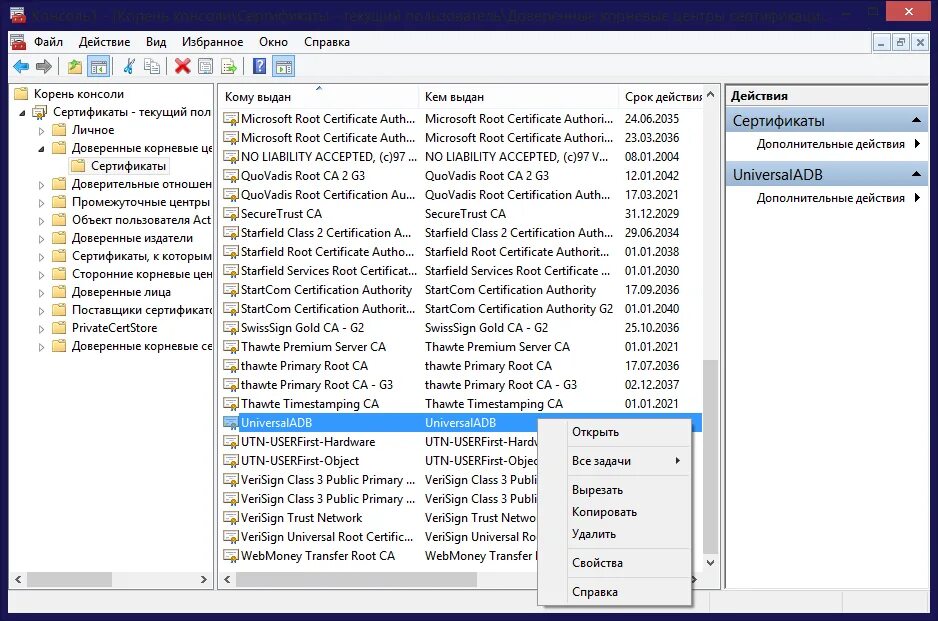Select NO LIABILITY ACCEPTED certificate row
Screen dimensions: 938x621
click(x=461, y=157)
